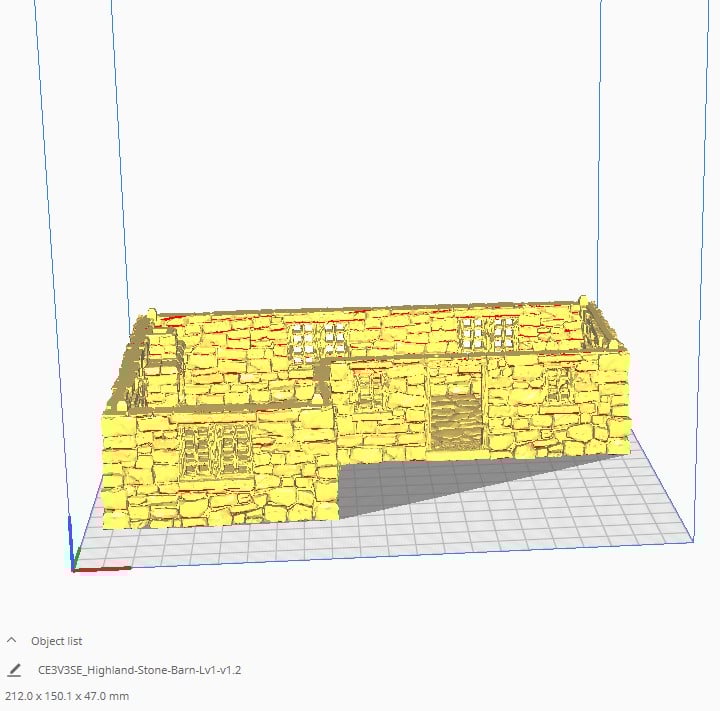Click the red X axis line at origin
This screenshot has width=720, height=711.
point(102,570)
